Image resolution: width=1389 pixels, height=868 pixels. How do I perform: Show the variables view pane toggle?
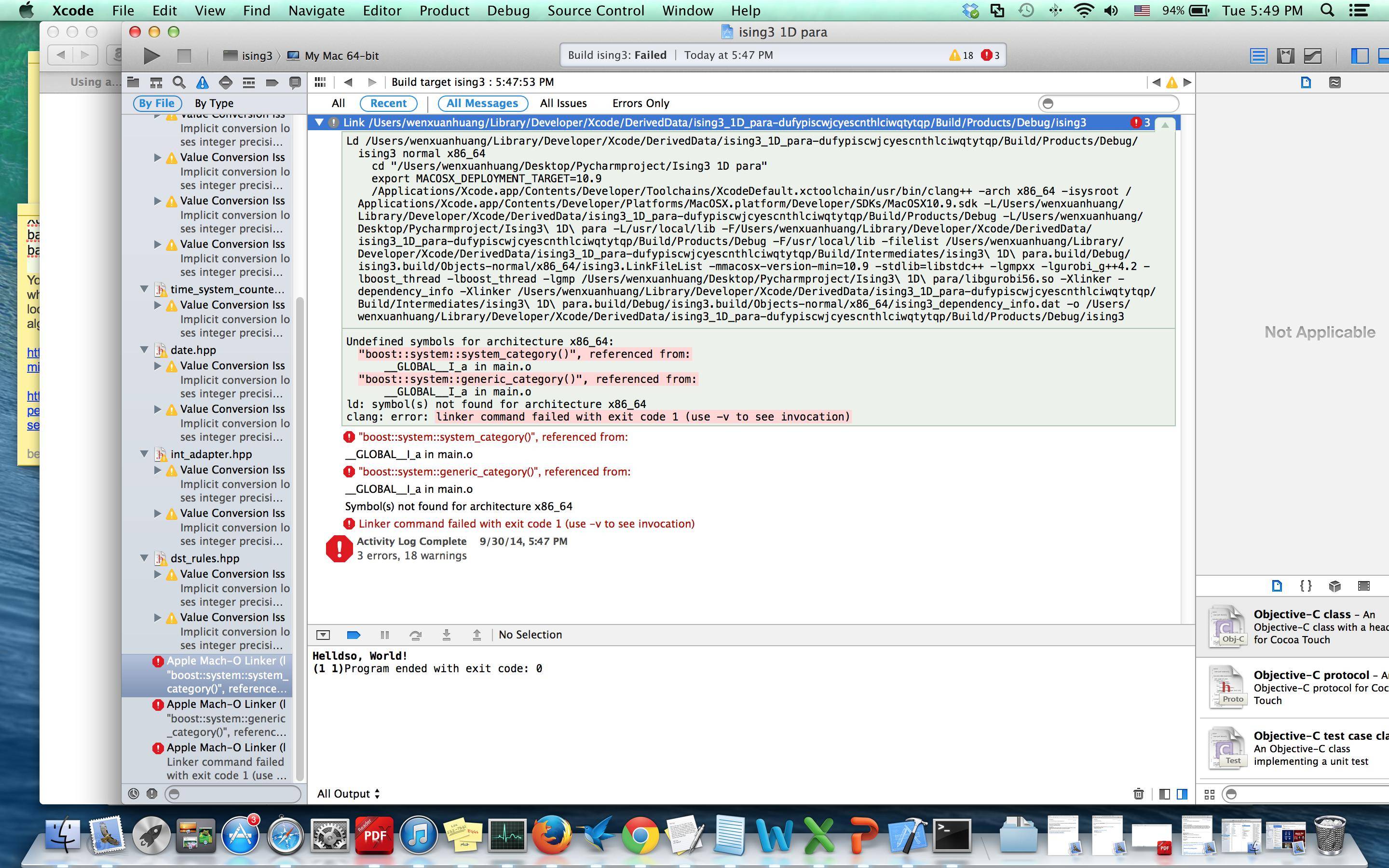(x=1165, y=794)
